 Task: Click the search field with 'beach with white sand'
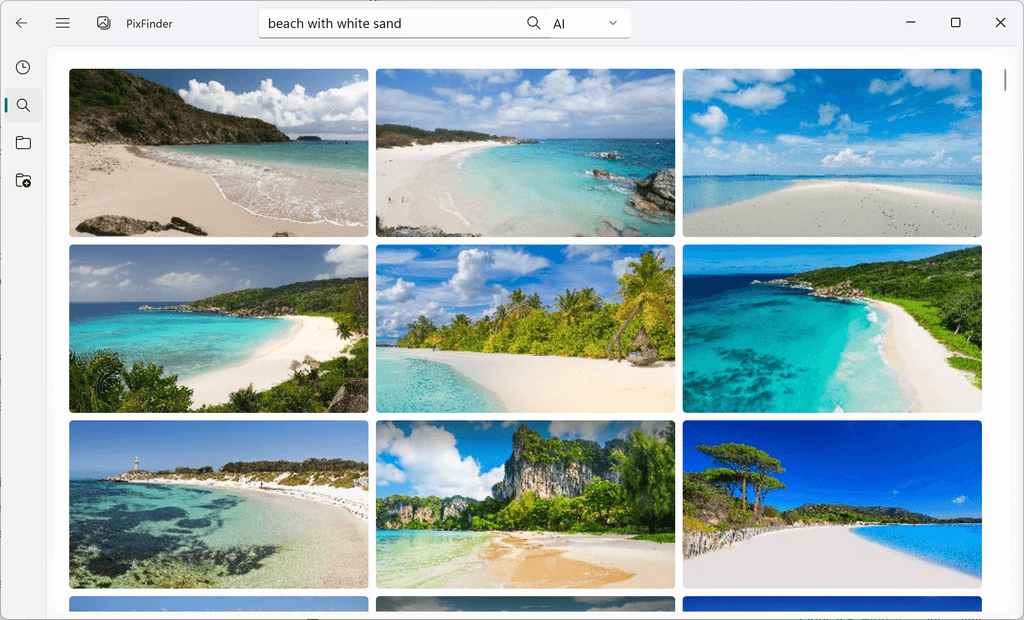(x=392, y=24)
